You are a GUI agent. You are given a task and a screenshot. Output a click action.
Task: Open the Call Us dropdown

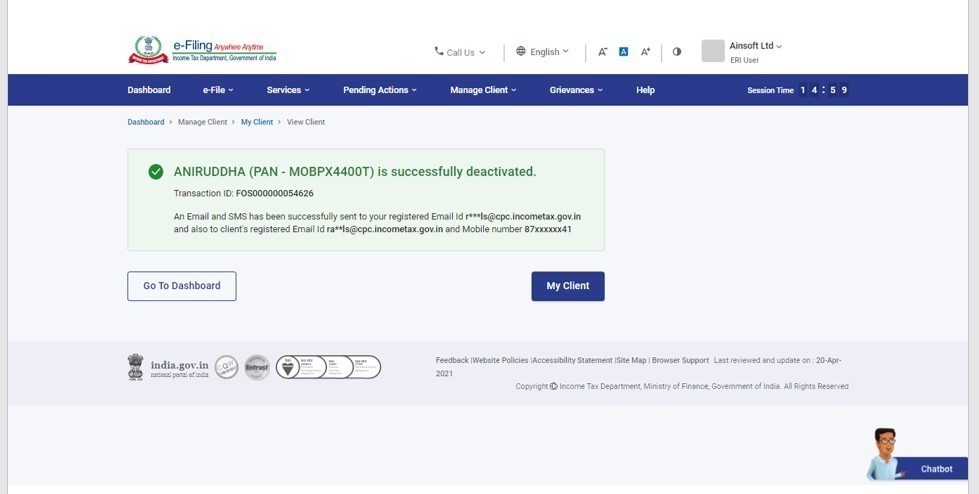tap(460, 52)
